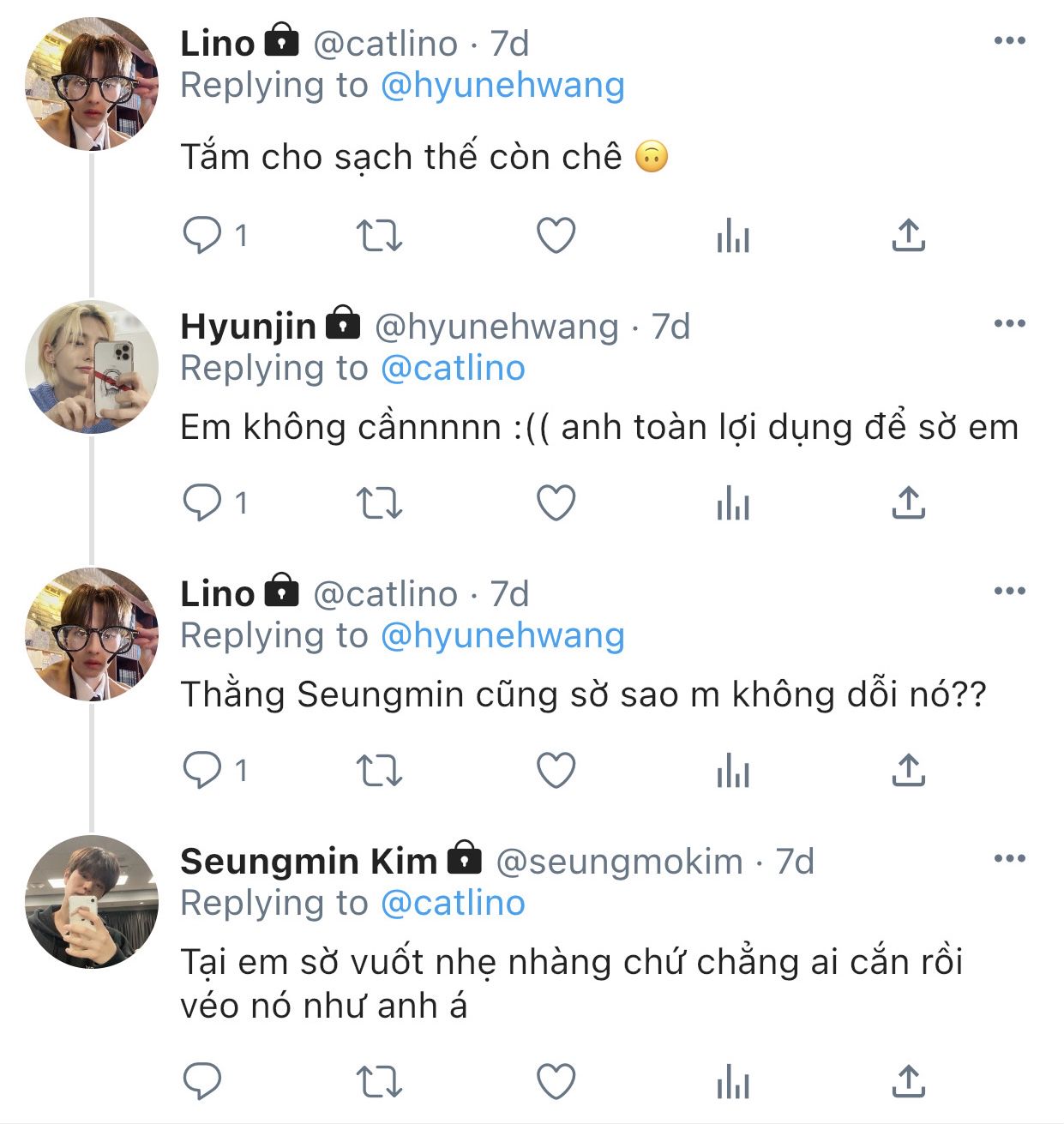Open @hyunehwang mention in Lino's first reply

click(x=502, y=86)
